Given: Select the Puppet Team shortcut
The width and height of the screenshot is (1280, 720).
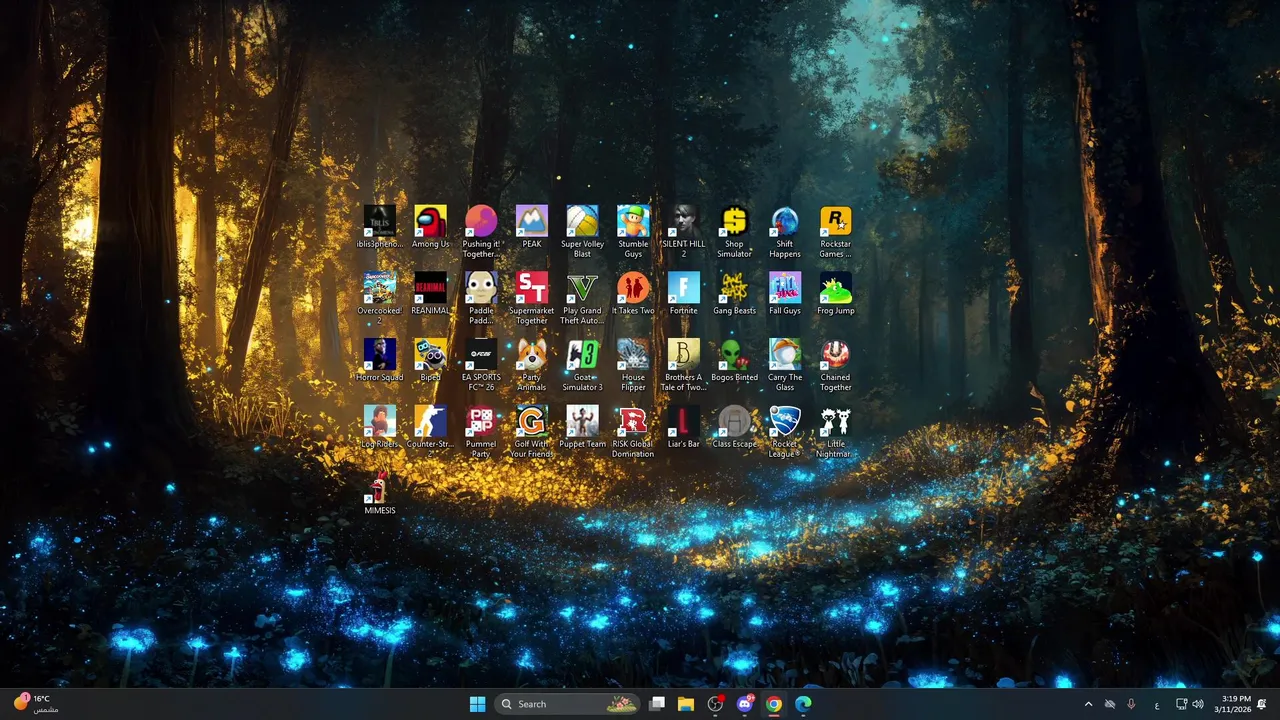Looking at the screenshot, I should click(582, 427).
